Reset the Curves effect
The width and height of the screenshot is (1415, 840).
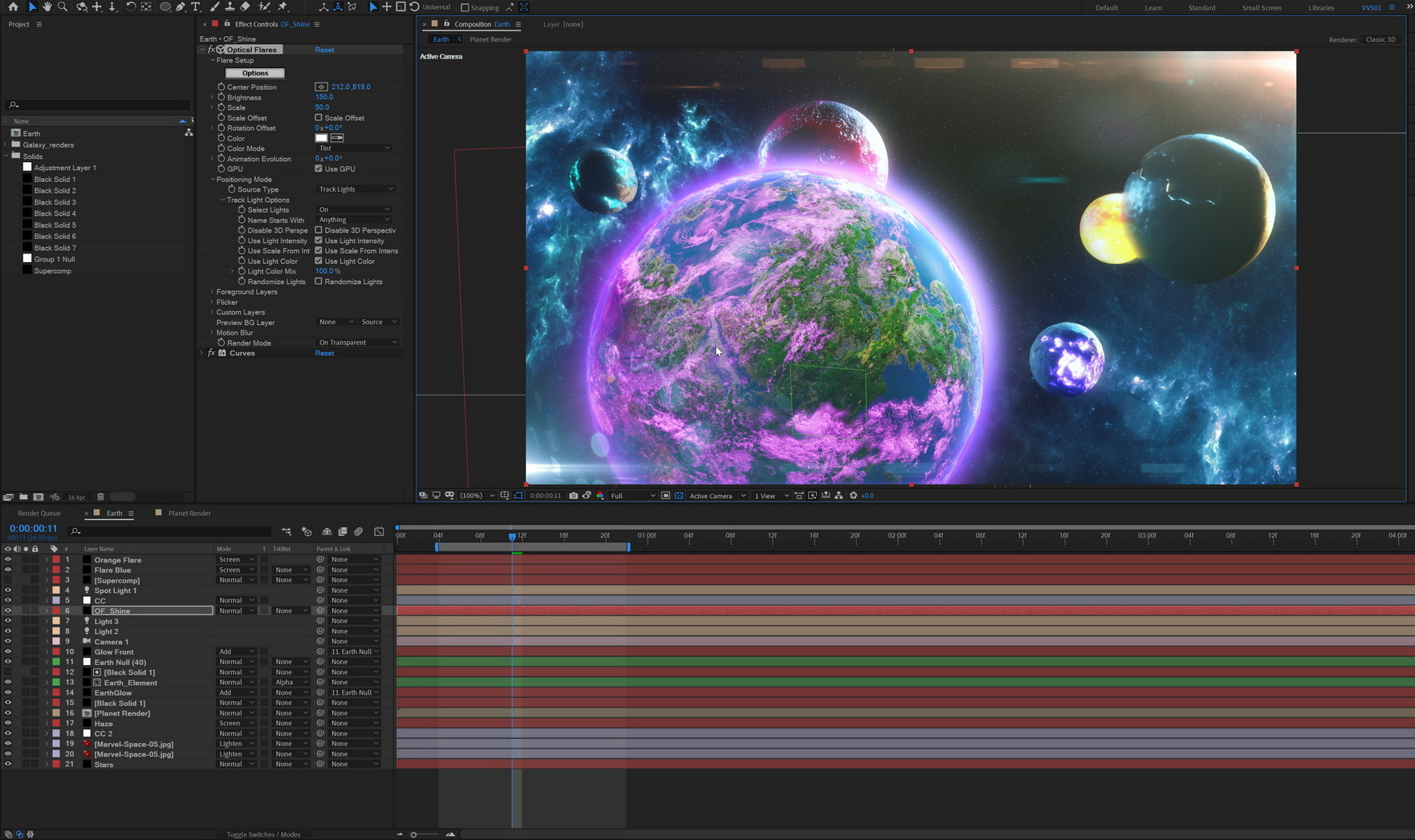pos(324,353)
